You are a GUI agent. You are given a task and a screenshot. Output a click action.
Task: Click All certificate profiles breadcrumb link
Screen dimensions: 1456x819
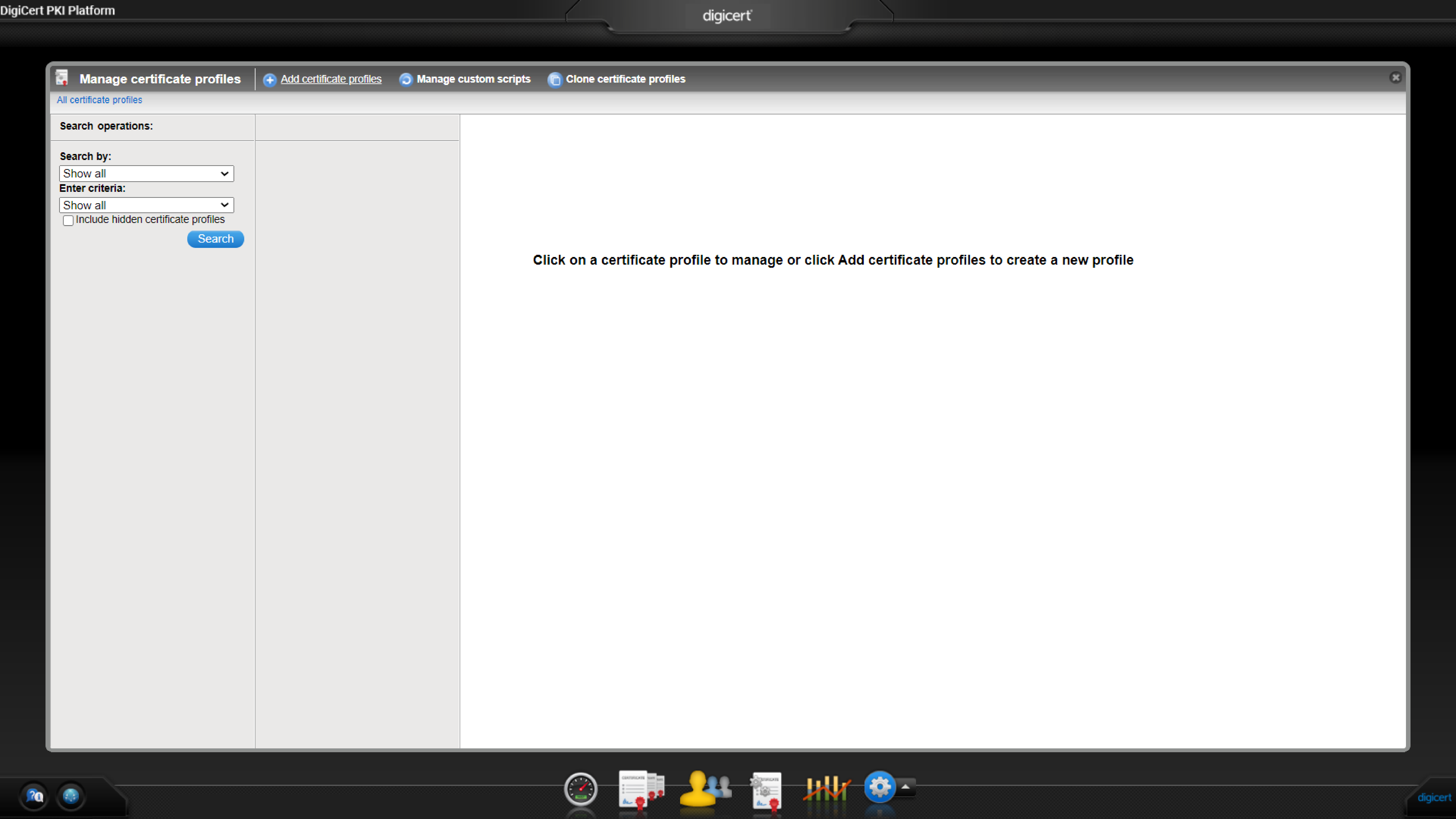tap(100, 100)
